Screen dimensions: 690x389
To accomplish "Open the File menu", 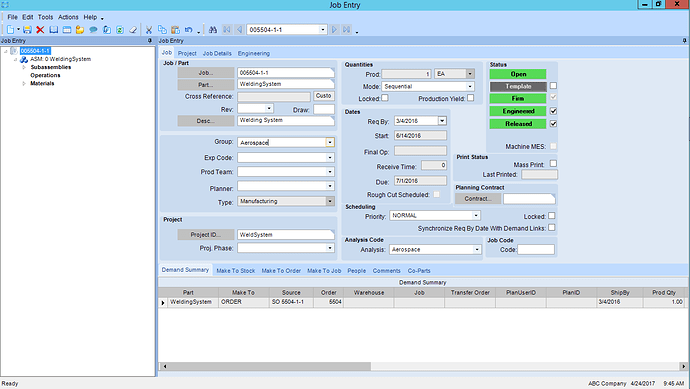I will 12,17.
